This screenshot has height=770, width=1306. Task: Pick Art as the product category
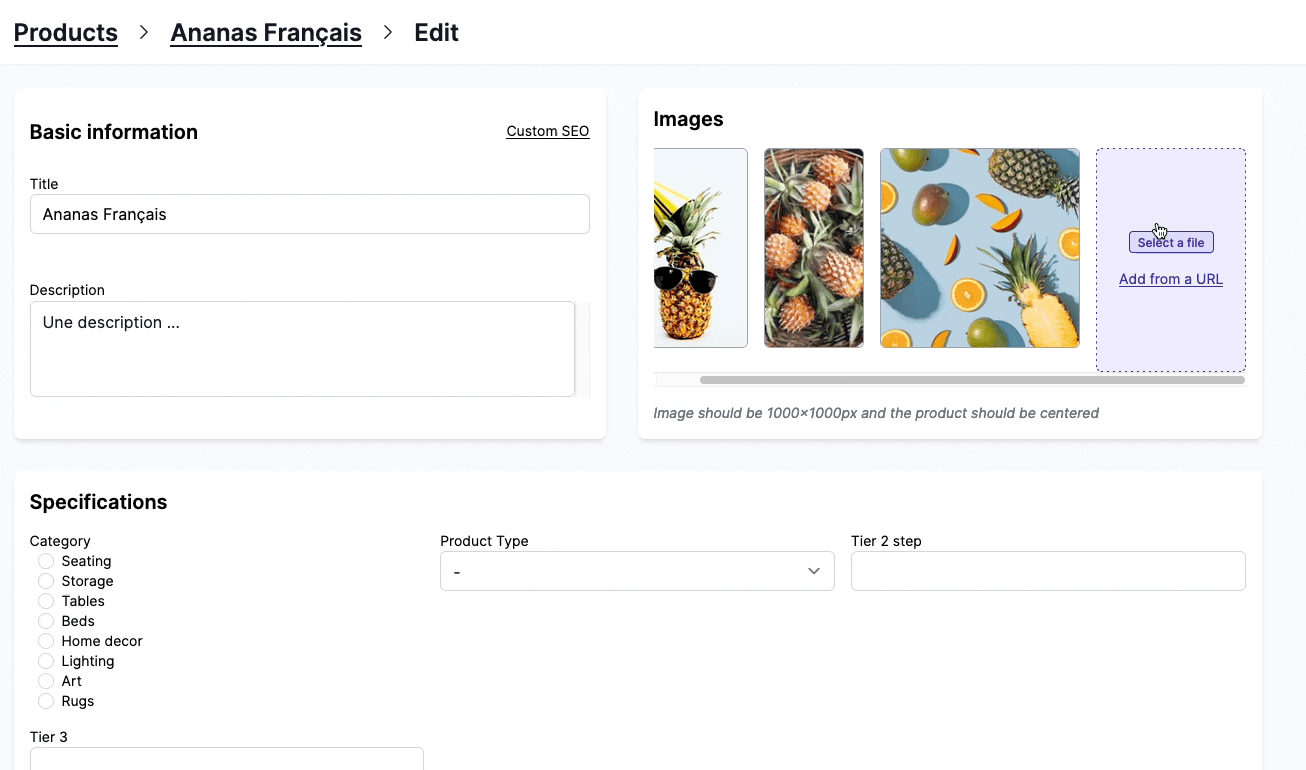click(x=45, y=681)
